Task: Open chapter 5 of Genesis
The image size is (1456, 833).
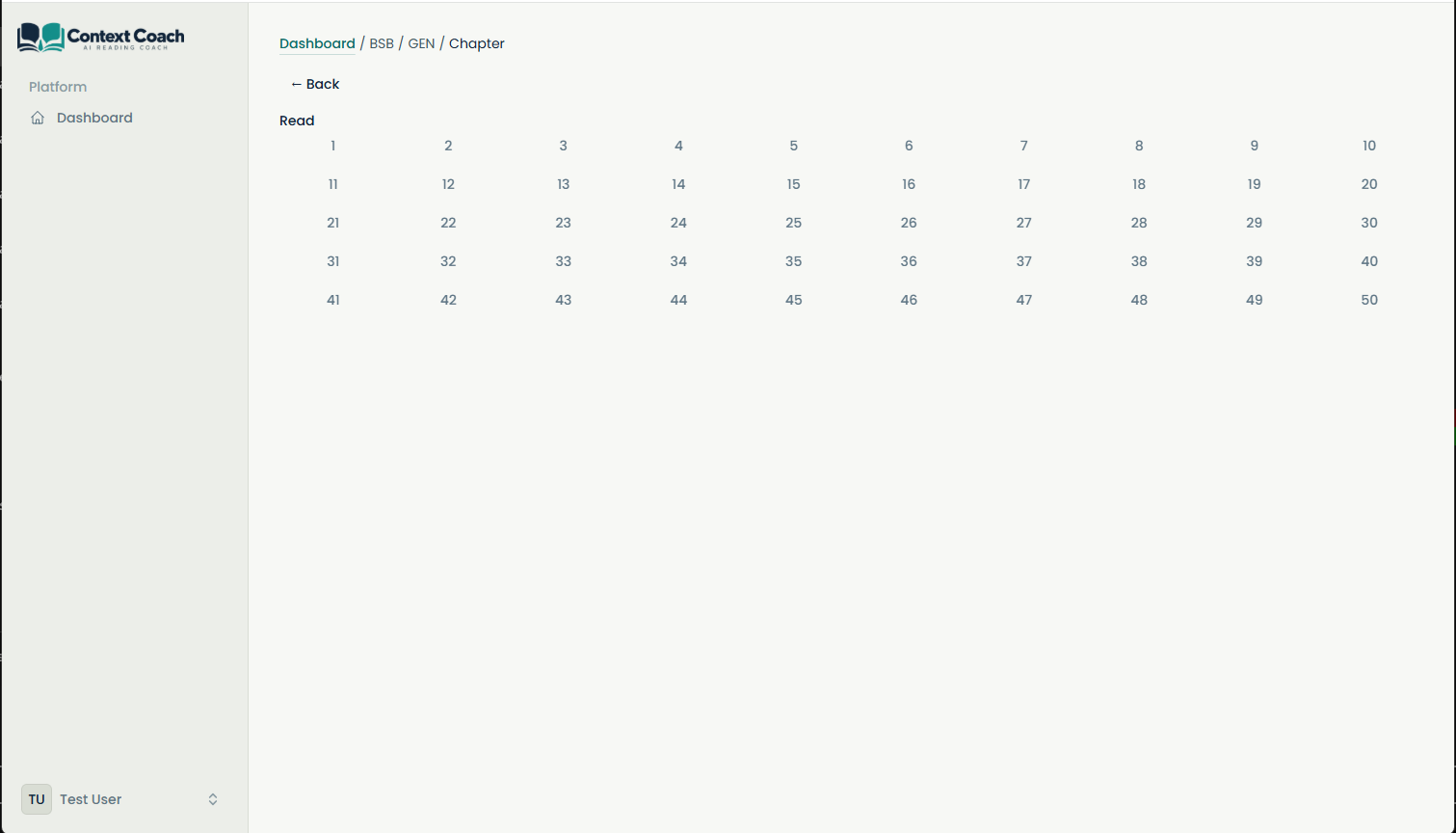Action: click(794, 146)
